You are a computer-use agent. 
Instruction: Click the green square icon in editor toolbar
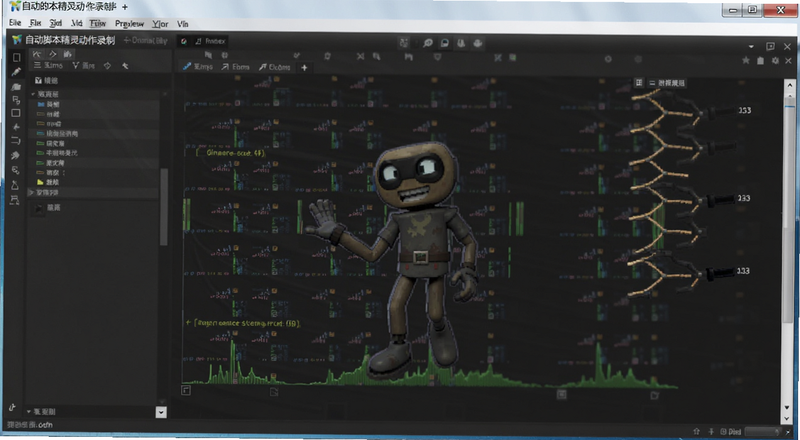coord(512,58)
